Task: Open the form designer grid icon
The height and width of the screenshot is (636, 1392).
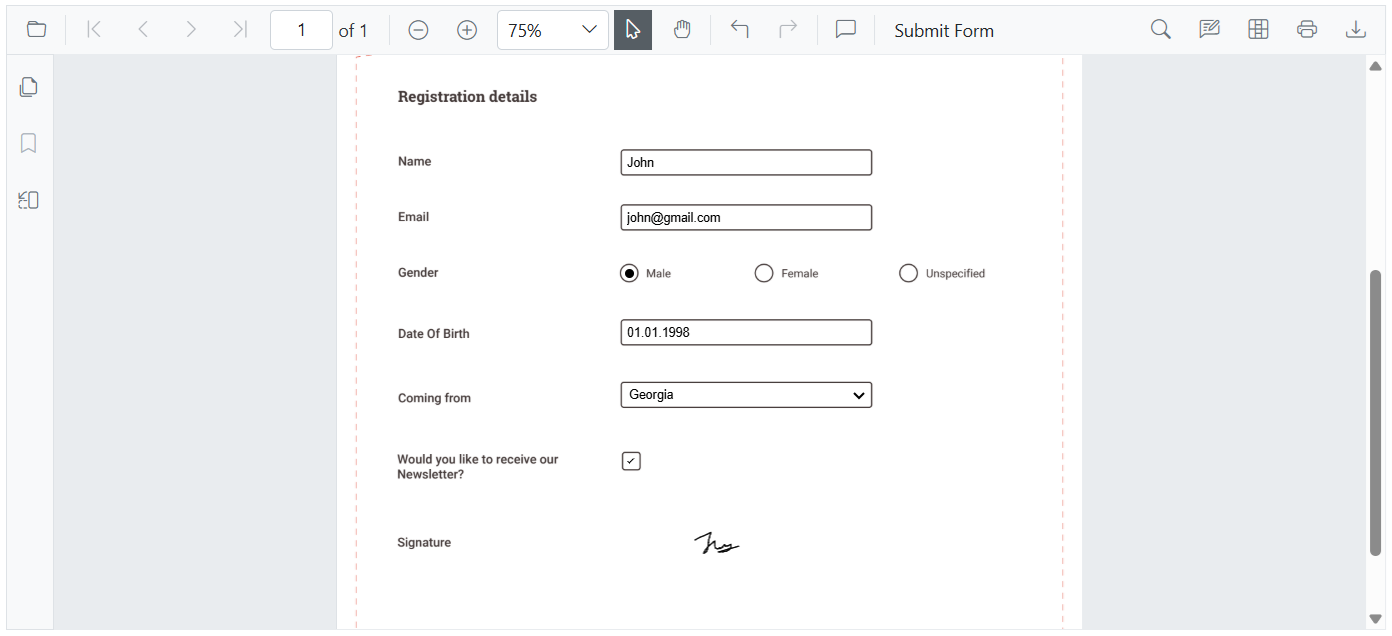Action: coord(1259,30)
